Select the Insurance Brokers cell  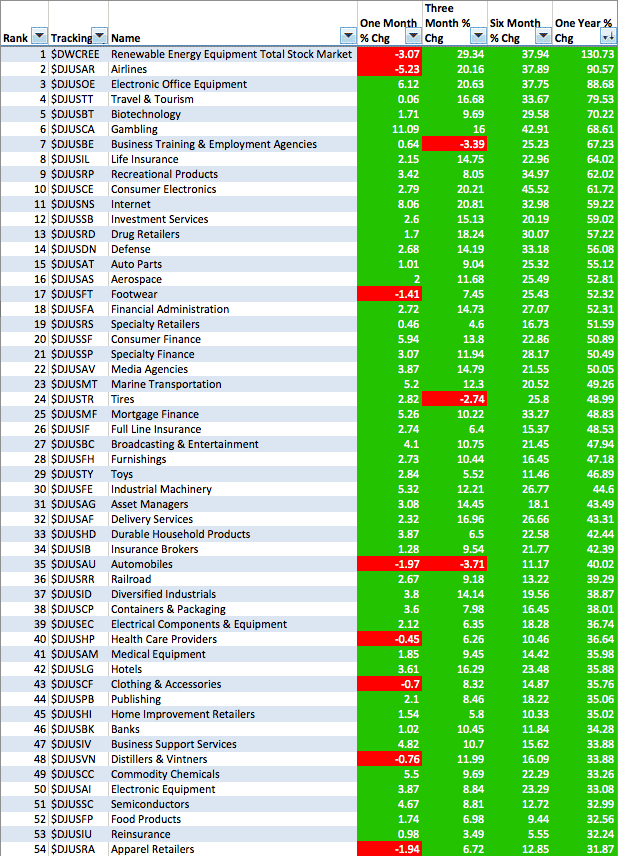tap(233, 550)
